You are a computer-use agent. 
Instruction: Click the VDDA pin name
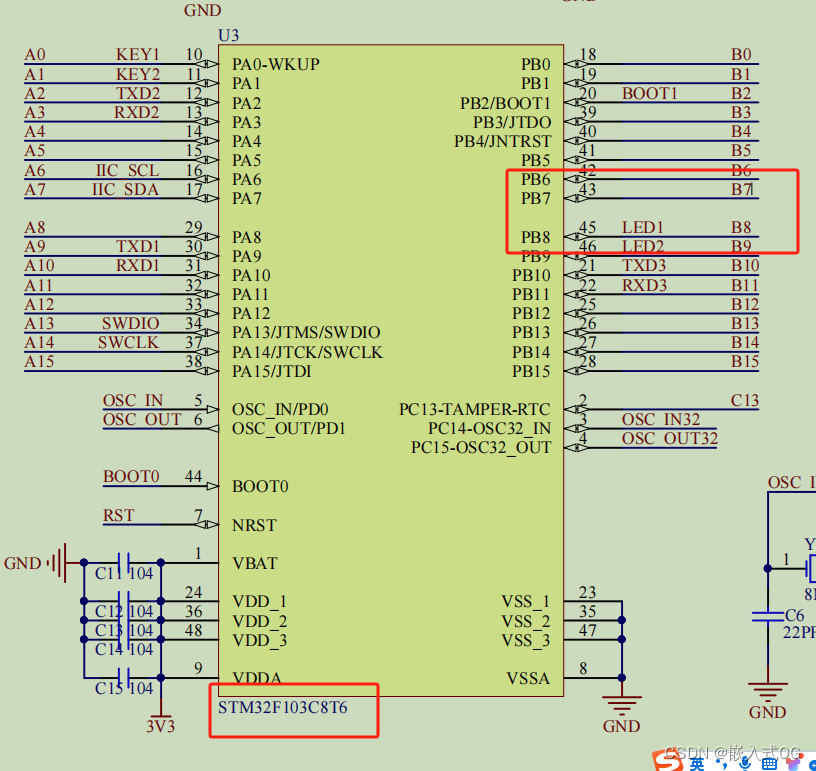(x=257, y=678)
